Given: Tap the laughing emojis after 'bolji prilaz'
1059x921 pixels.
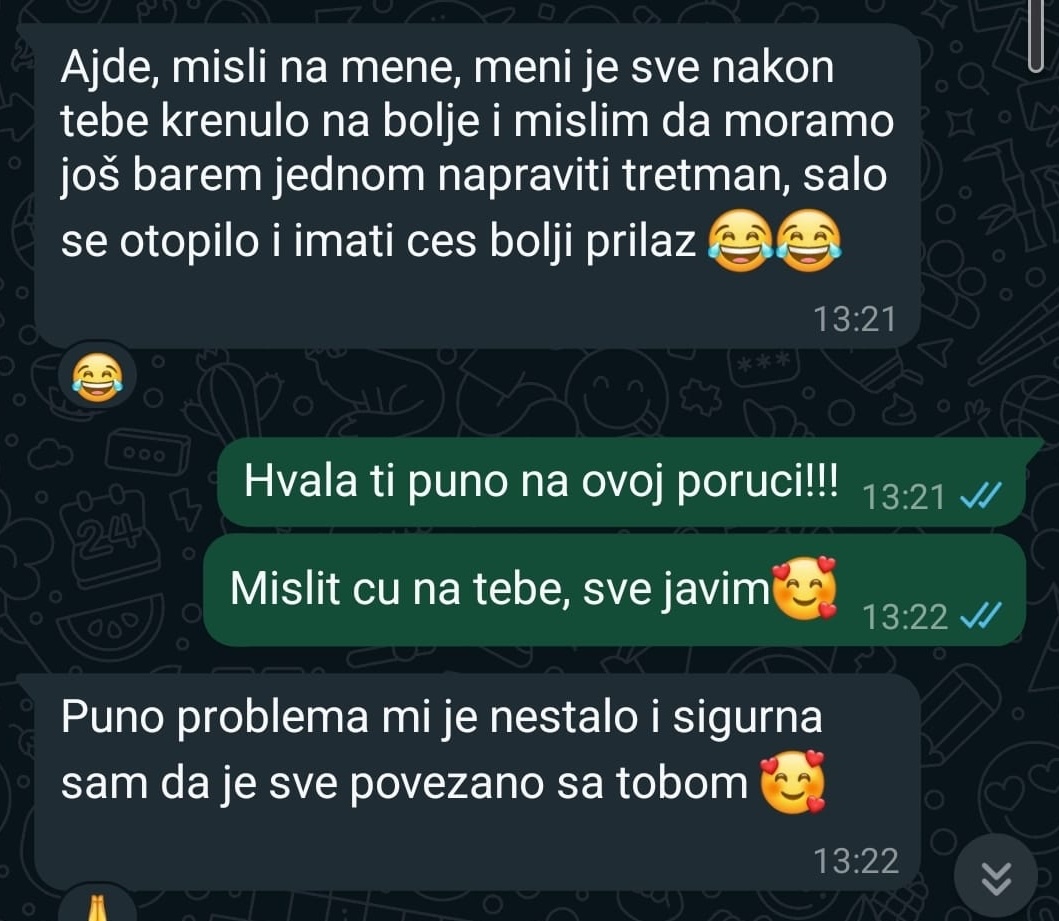Looking at the screenshot, I should [775, 240].
